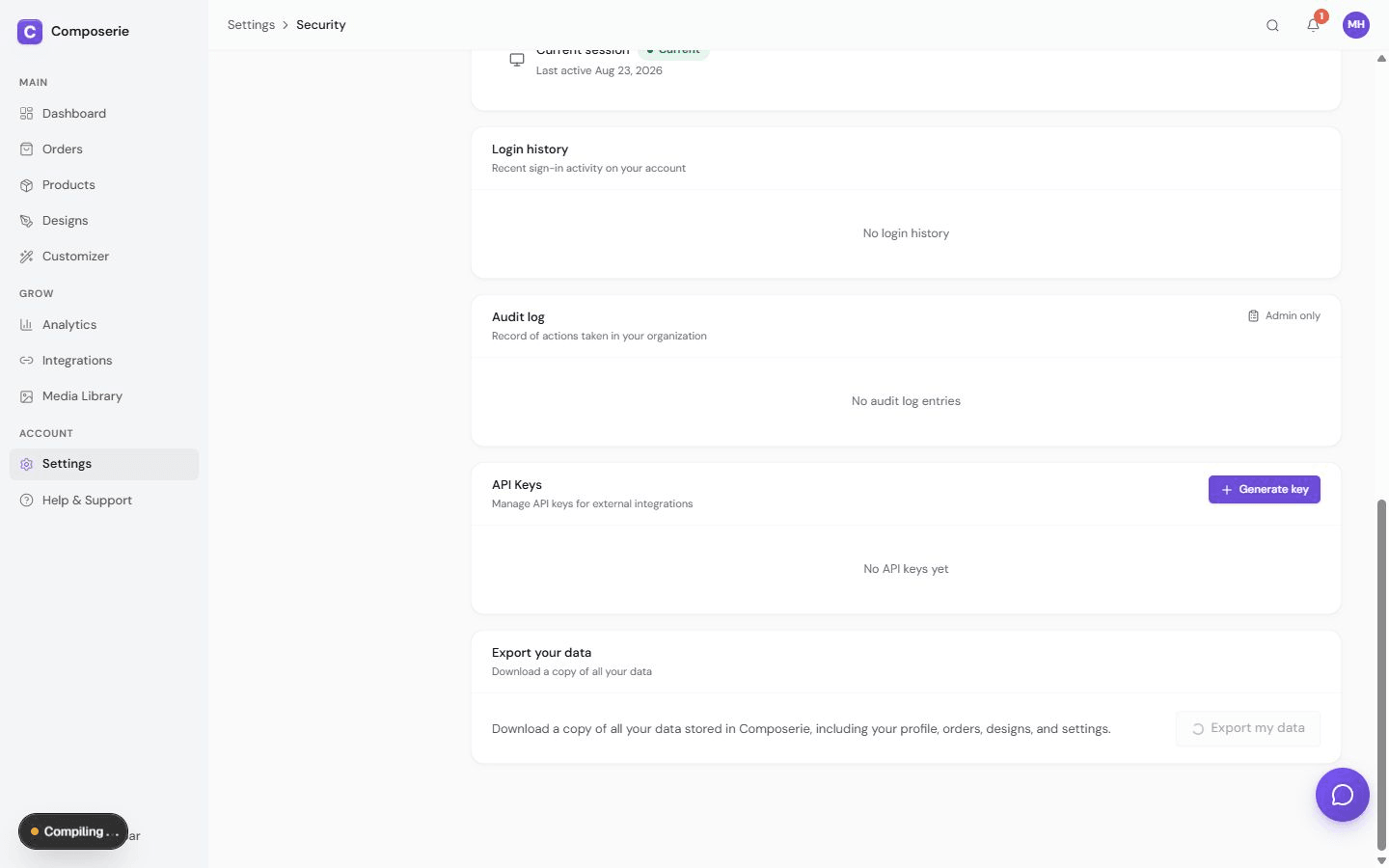Click the Products cube icon
Viewport: 1389px width, 868px height.
click(26, 185)
